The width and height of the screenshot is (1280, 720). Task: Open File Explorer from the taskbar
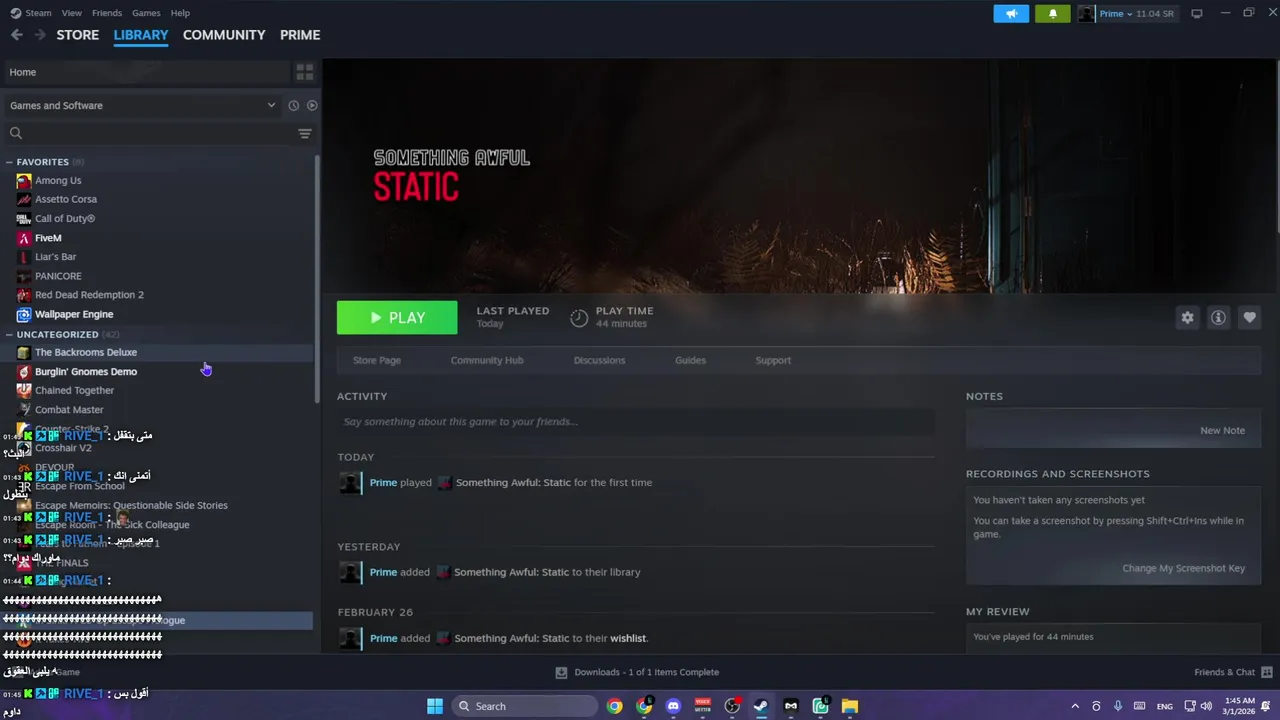pyautogui.click(x=850, y=706)
